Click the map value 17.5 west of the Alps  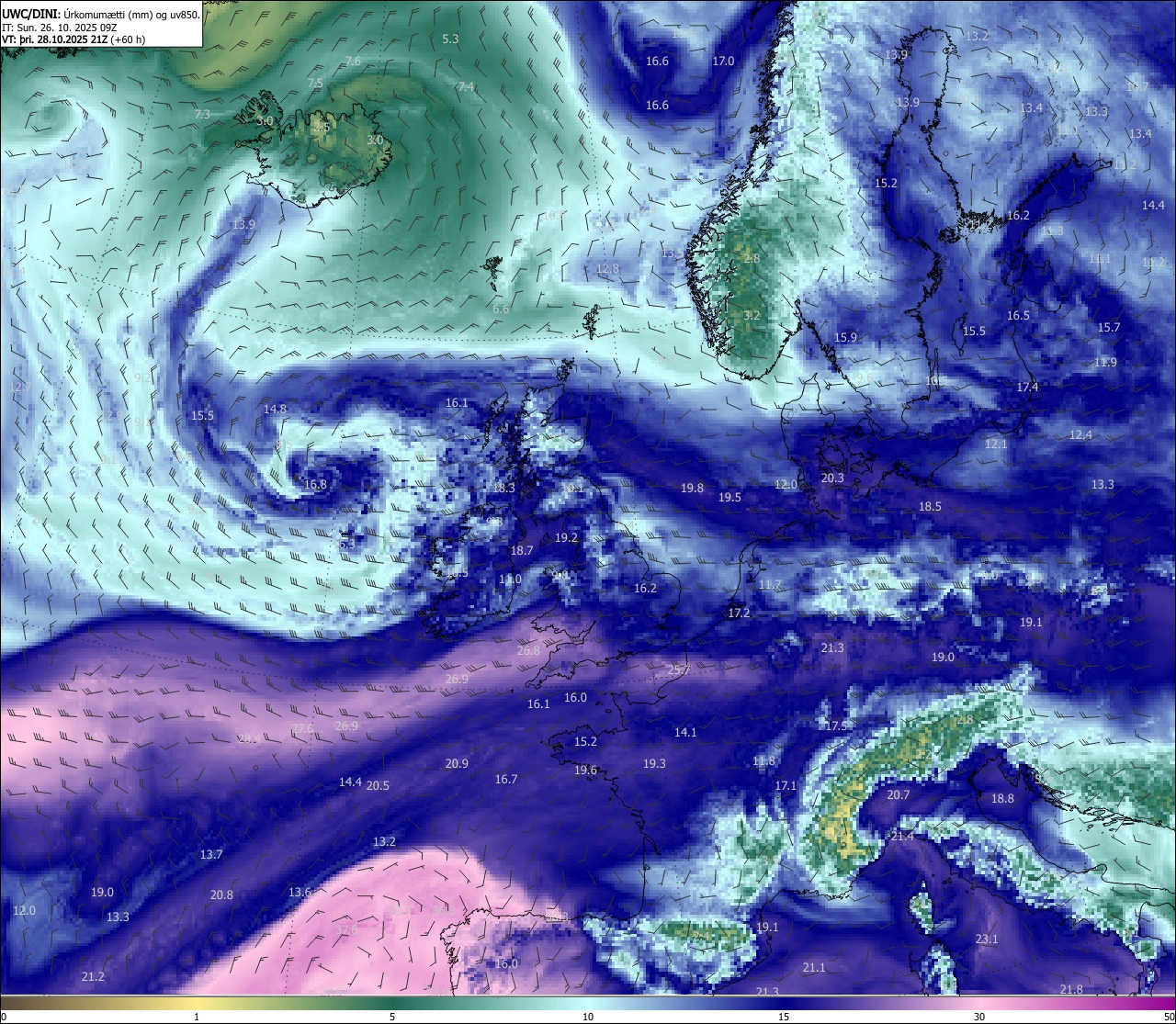point(835,726)
